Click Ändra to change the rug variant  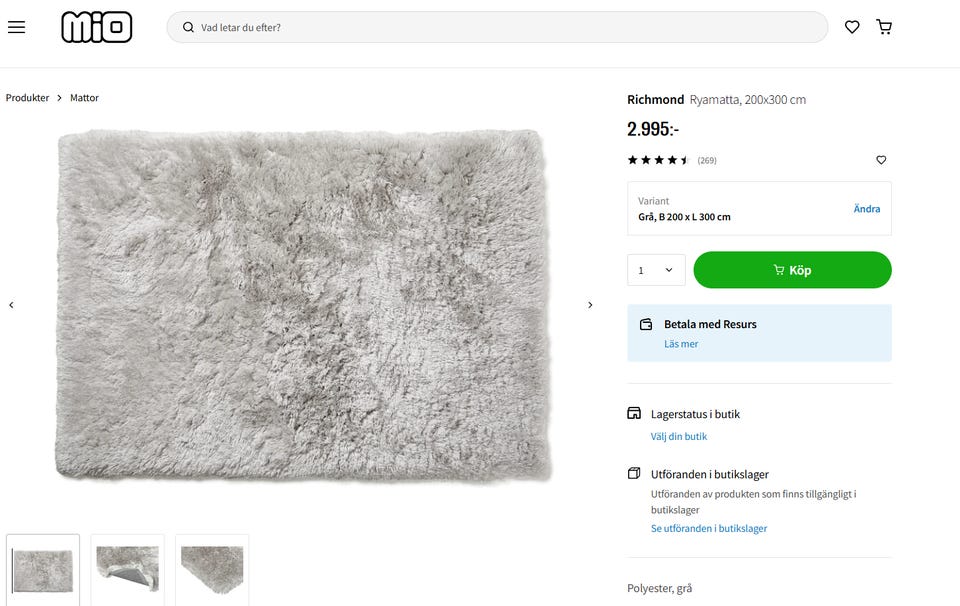867,208
